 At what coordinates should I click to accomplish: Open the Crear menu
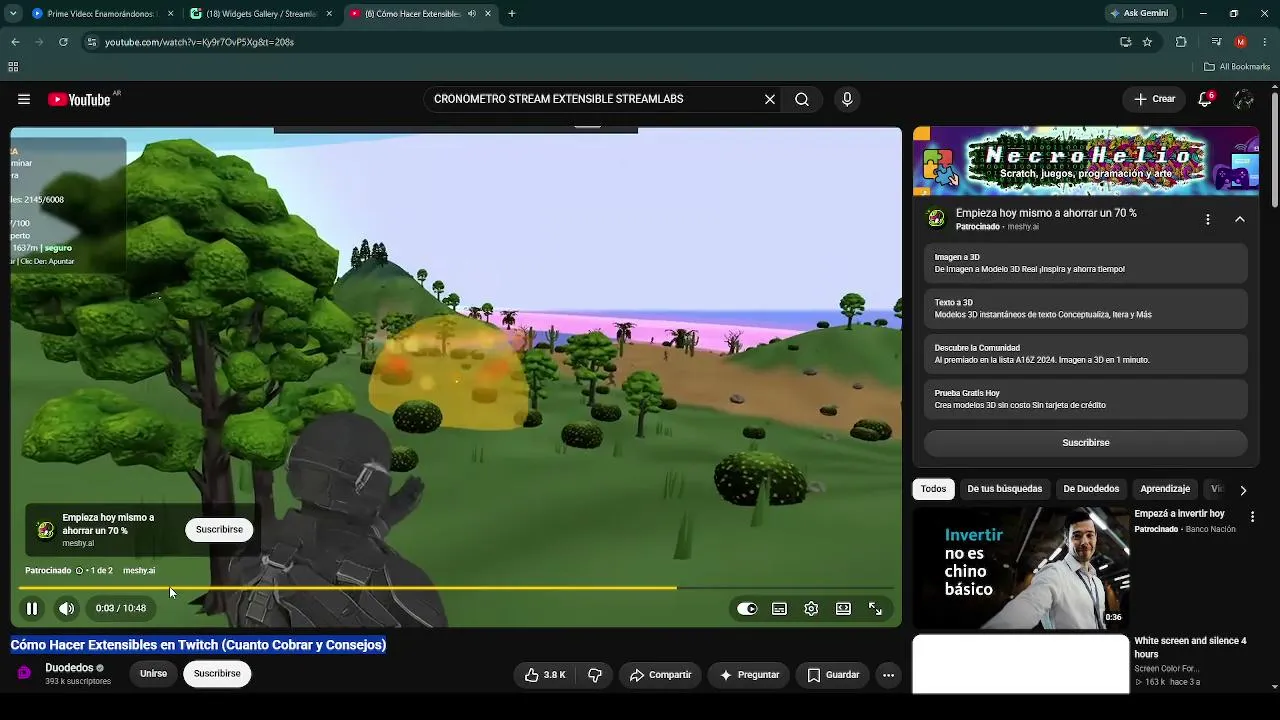click(1154, 99)
